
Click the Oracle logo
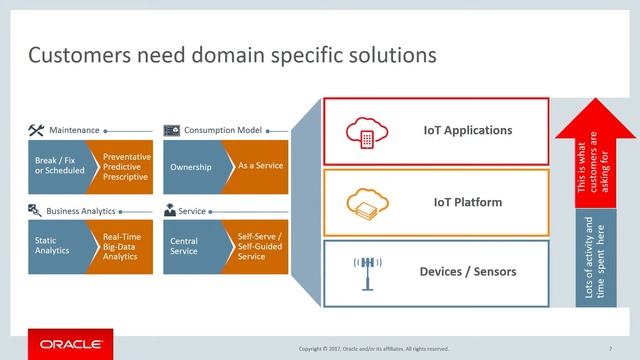pyautogui.click(x=71, y=344)
